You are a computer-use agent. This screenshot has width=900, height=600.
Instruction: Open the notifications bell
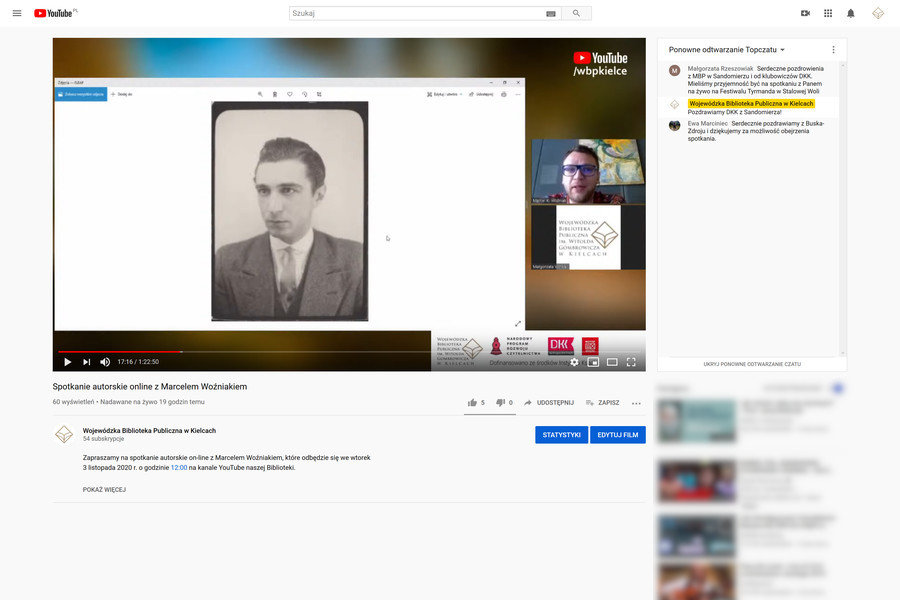point(851,13)
